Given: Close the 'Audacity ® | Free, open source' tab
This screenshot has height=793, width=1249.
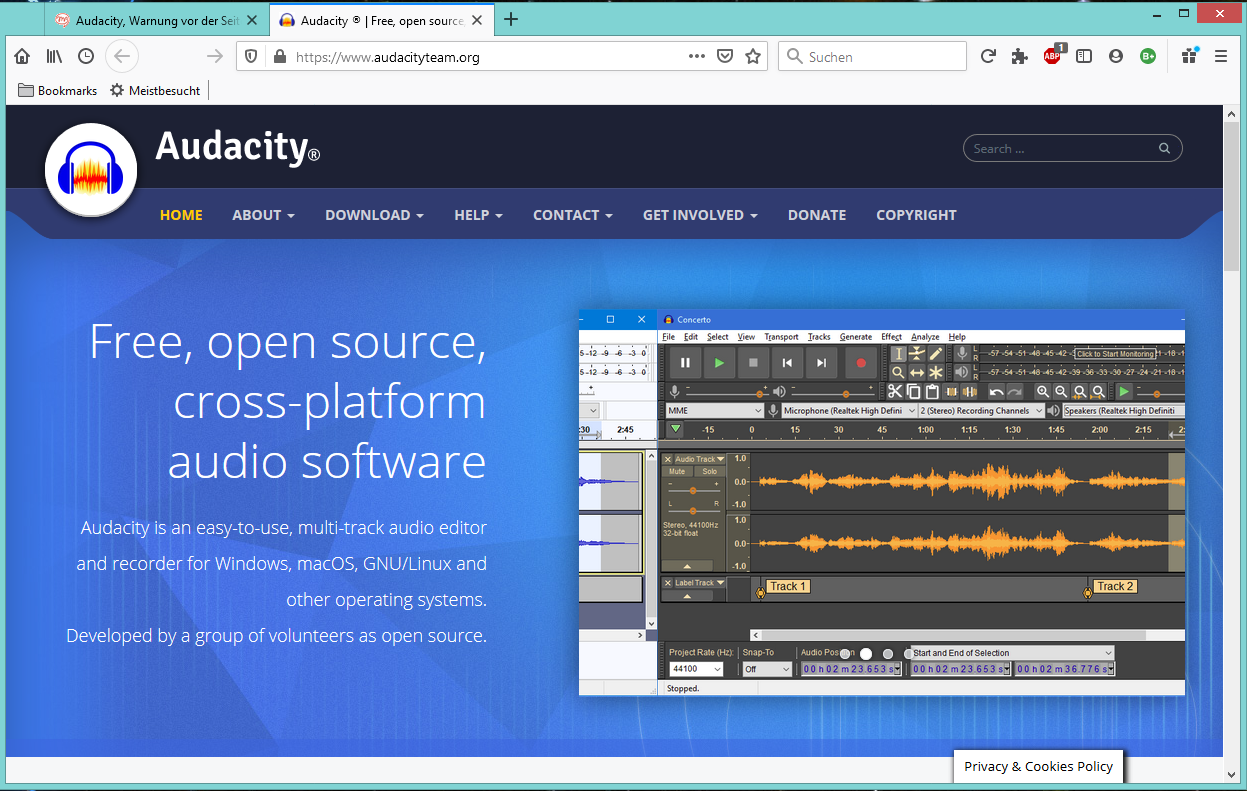Looking at the screenshot, I should (x=476, y=19).
